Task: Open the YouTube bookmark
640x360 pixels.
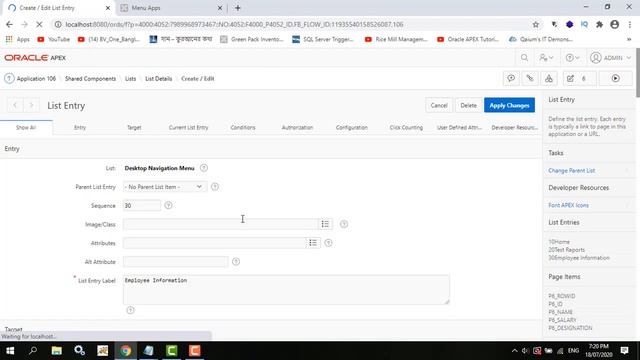Action: pos(53,39)
